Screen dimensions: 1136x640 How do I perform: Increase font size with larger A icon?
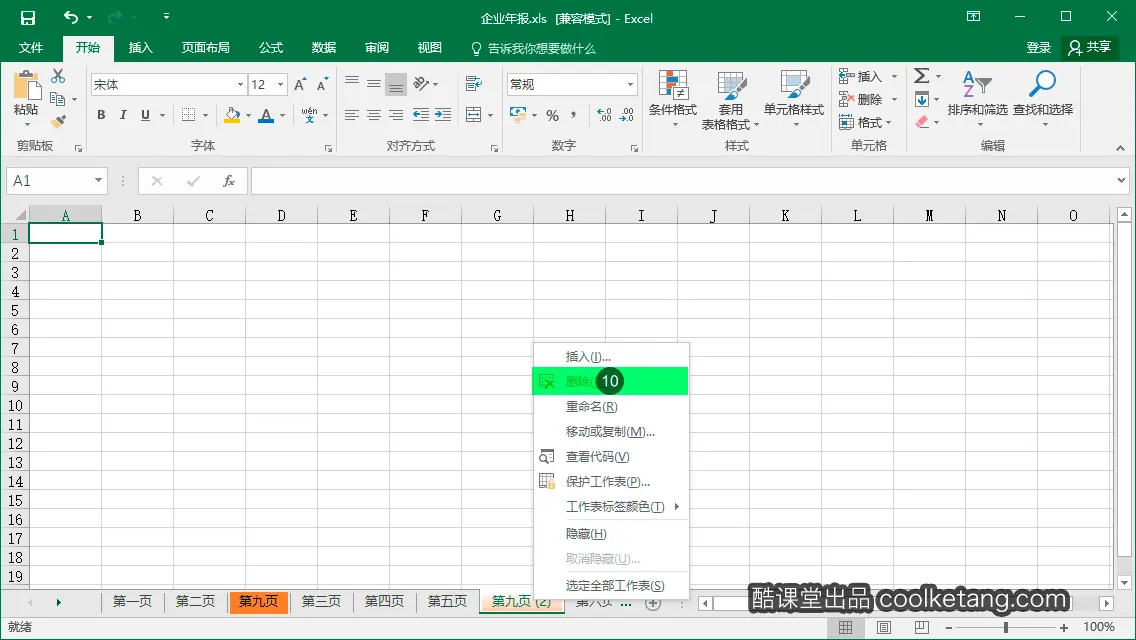click(301, 85)
